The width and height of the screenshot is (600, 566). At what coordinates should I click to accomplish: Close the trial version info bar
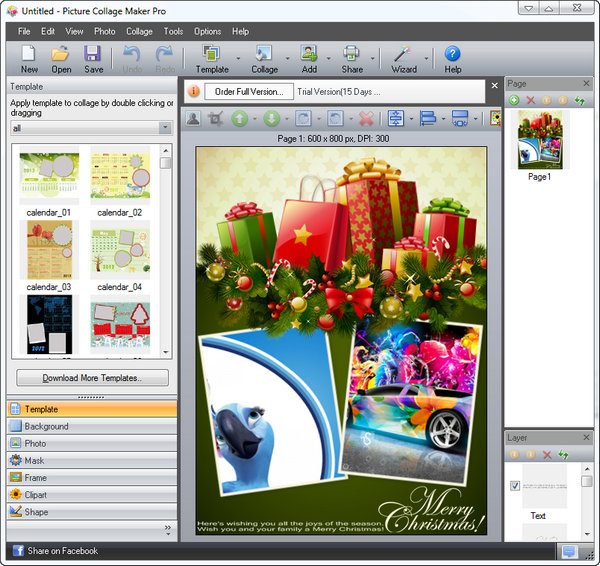(x=494, y=86)
